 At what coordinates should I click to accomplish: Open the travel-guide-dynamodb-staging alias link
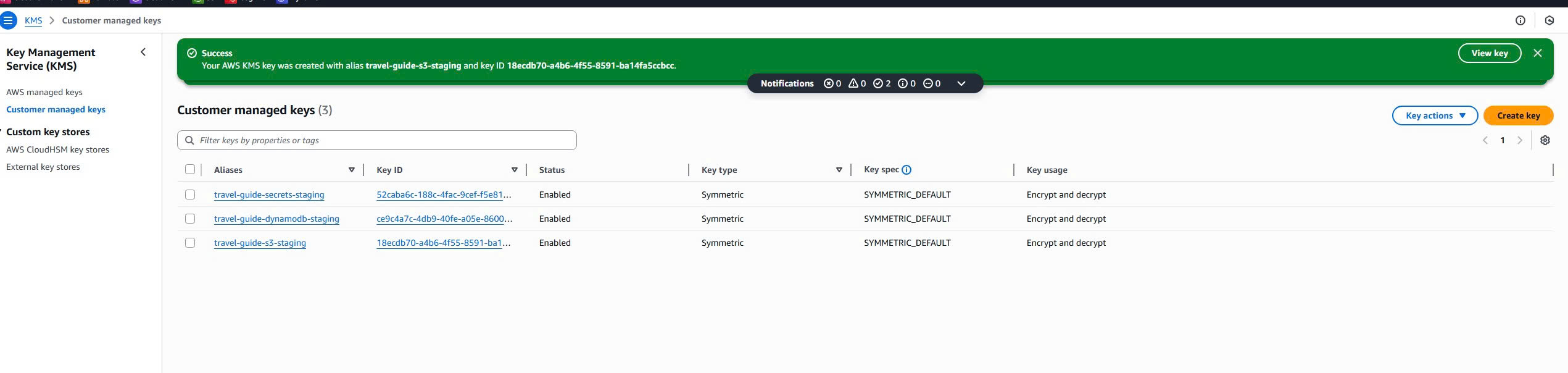point(276,219)
